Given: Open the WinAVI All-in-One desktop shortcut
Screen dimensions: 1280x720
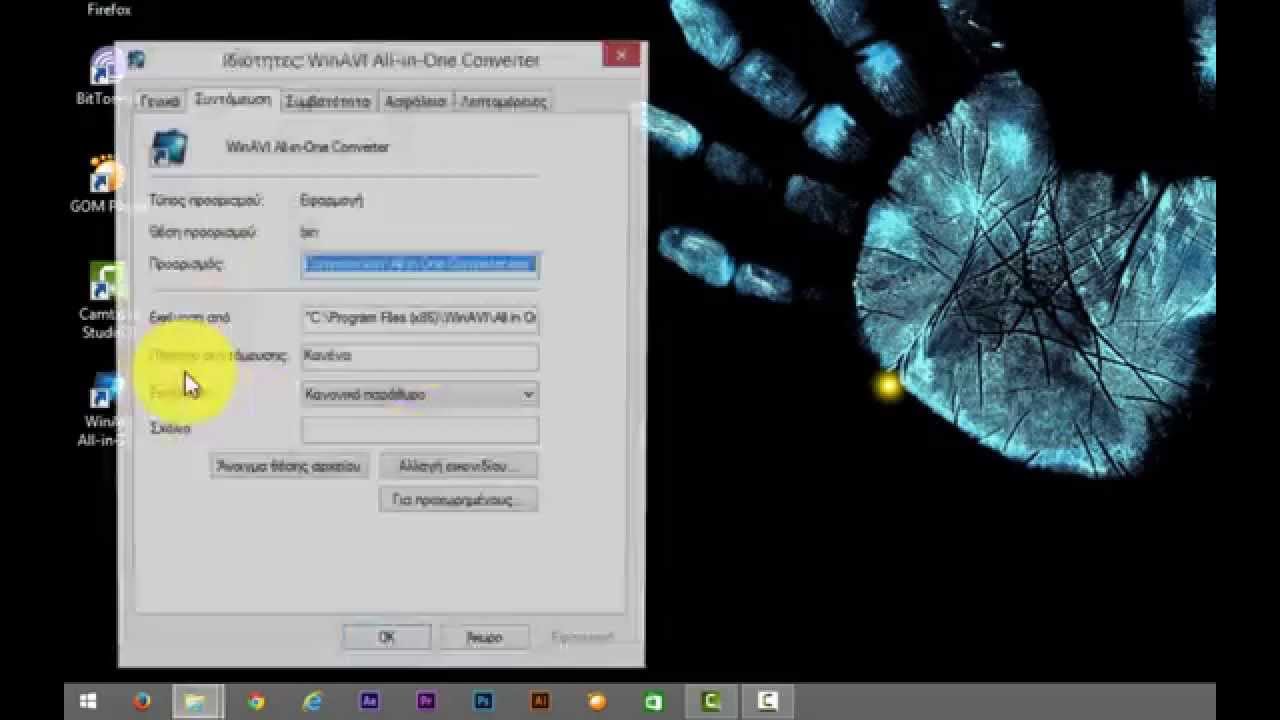Looking at the screenshot, I should [x=103, y=411].
